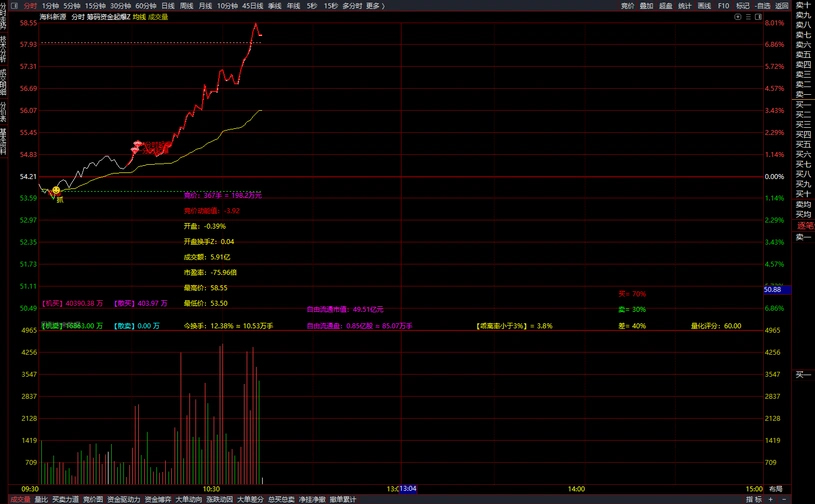Toggle the side panel icon above the chart
The height and width of the screenshot is (504, 815).
[758, 17]
